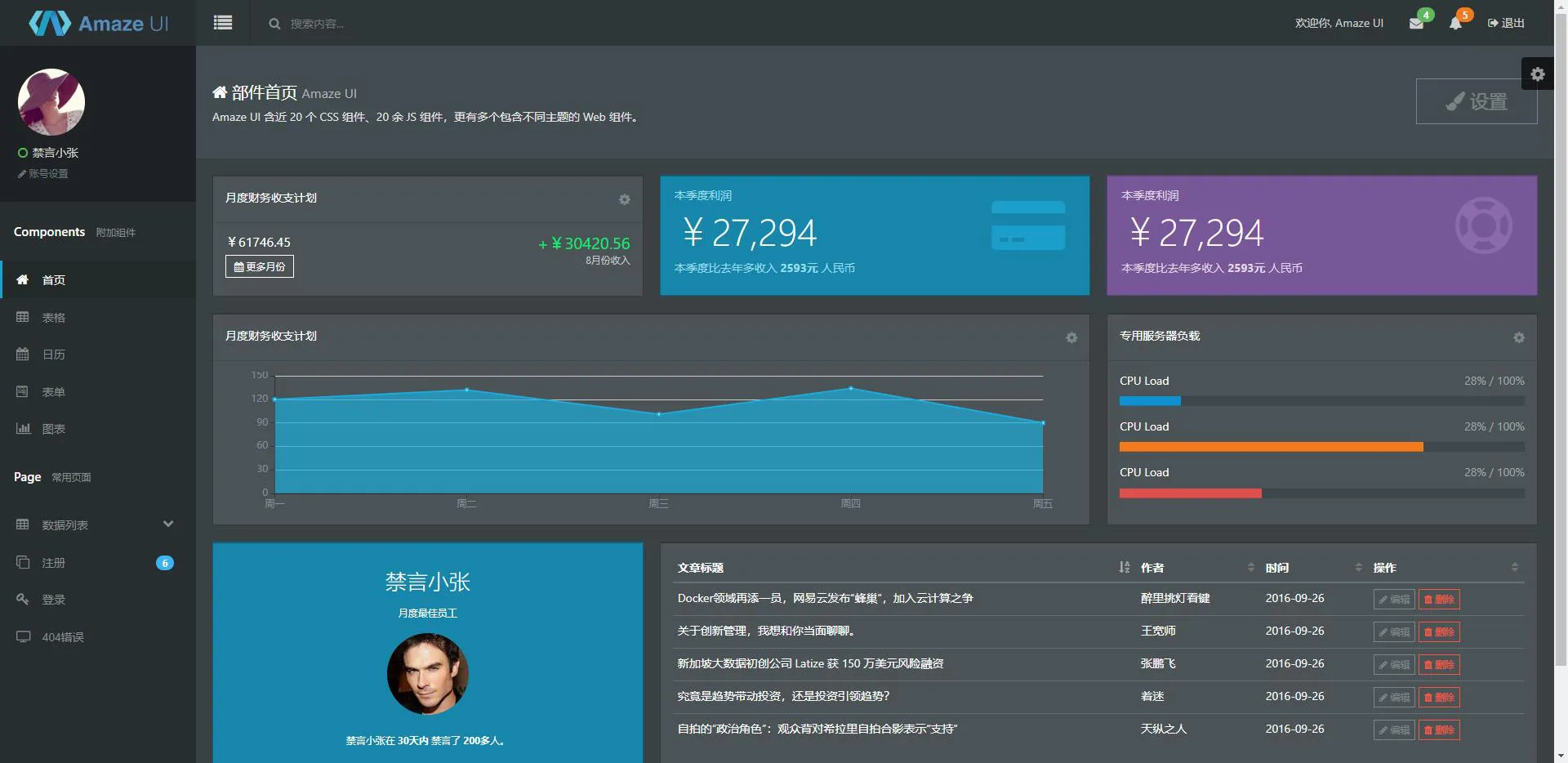
Task: Click gear icon on 专用服务器负载 panel
Action: 1518,337
